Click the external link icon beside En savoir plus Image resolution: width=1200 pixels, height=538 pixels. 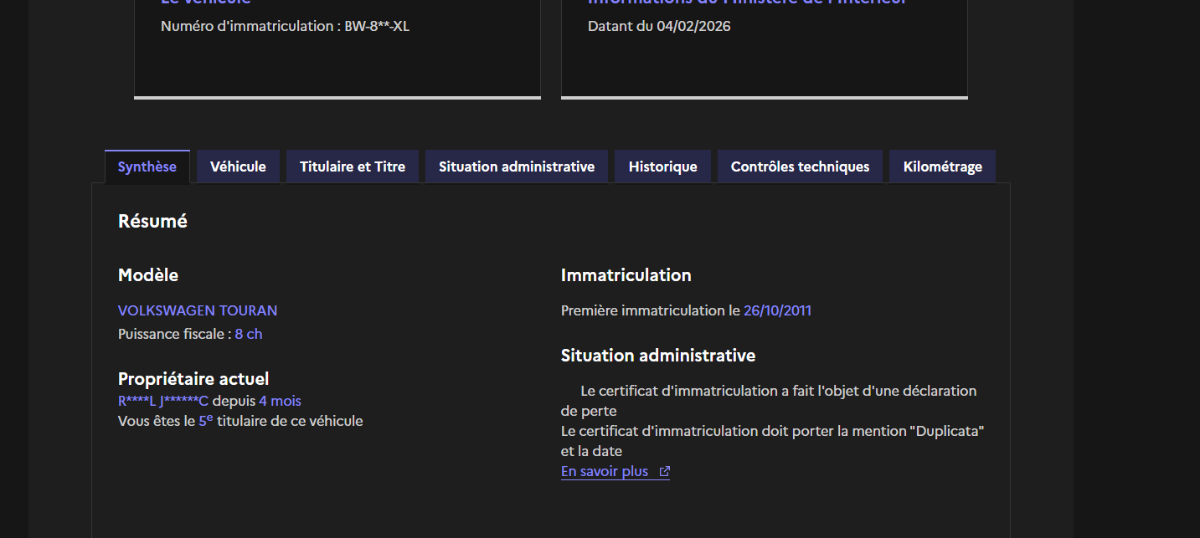(x=665, y=472)
